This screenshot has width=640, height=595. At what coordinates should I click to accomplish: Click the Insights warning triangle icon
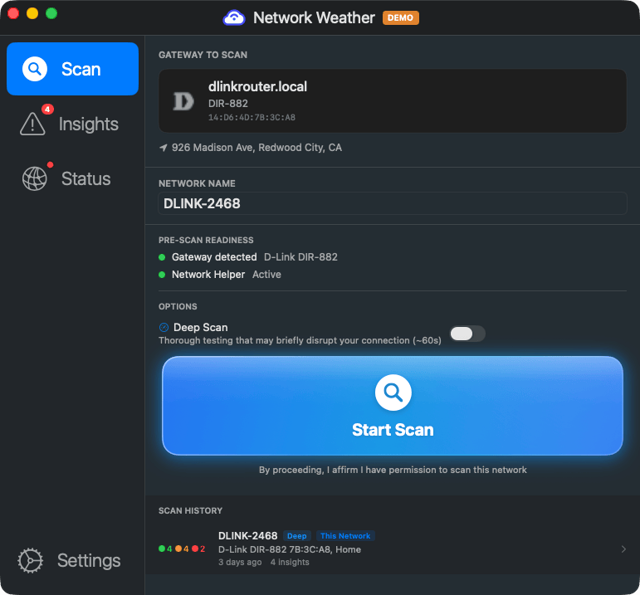[33, 124]
